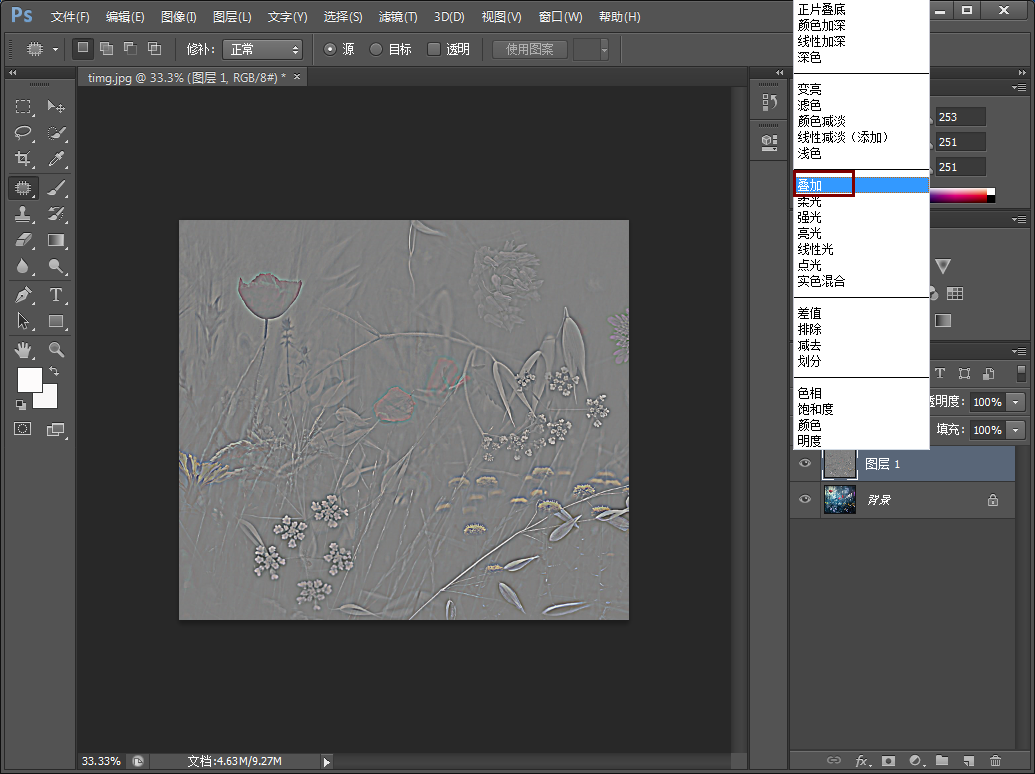Image resolution: width=1035 pixels, height=774 pixels.
Task: Toggle Quick Mask mode
Action: [23, 430]
